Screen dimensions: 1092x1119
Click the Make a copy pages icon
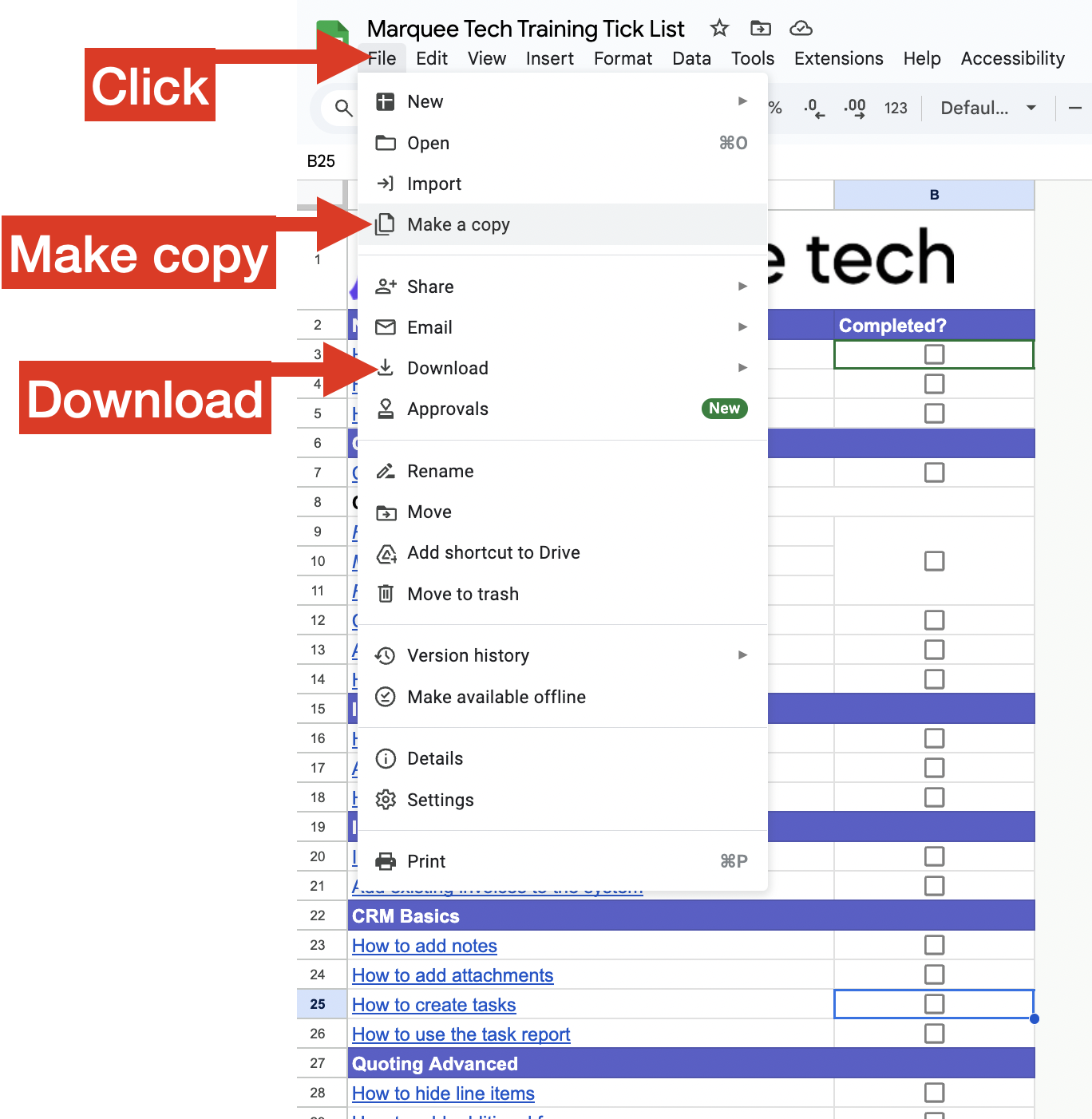[386, 224]
